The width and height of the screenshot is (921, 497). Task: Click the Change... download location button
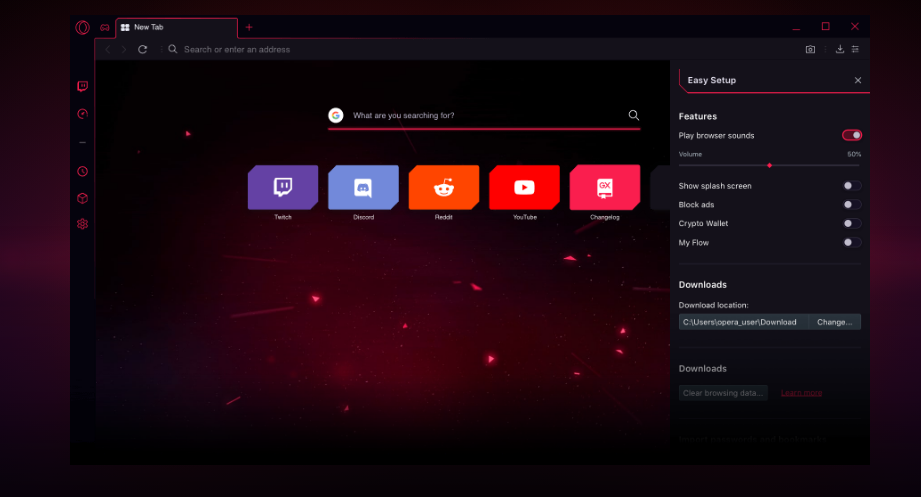(x=835, y=322)
